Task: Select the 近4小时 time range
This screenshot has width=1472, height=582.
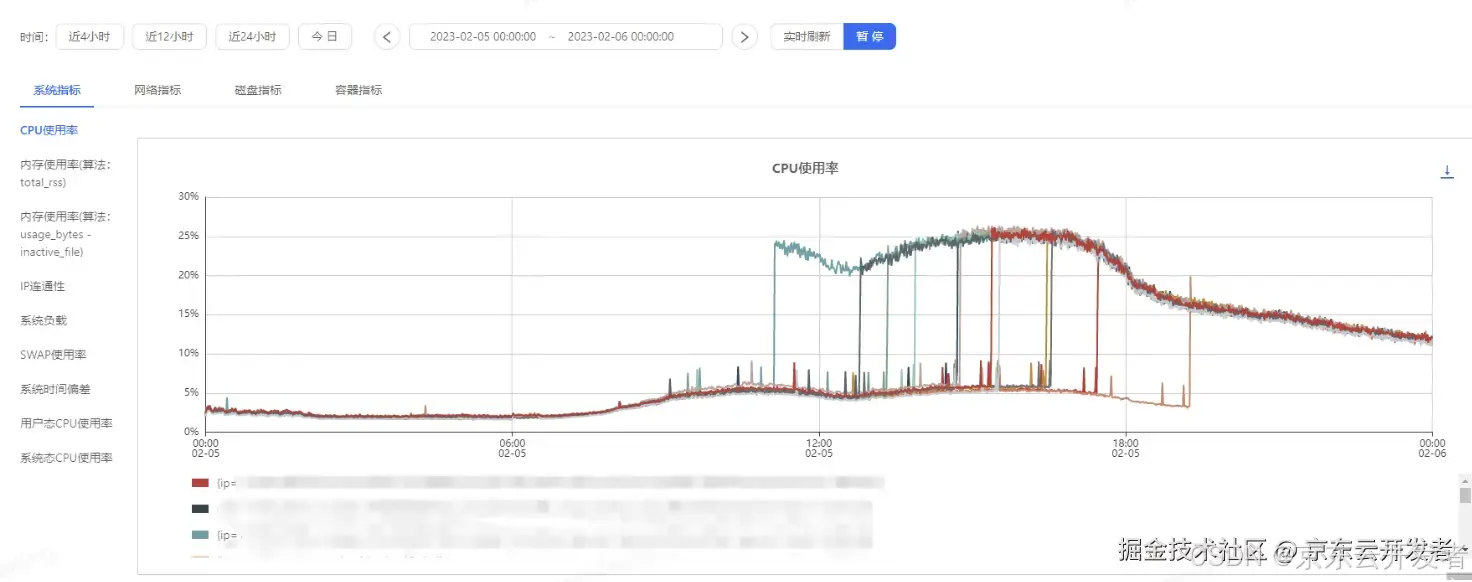Action: [90, 37]
